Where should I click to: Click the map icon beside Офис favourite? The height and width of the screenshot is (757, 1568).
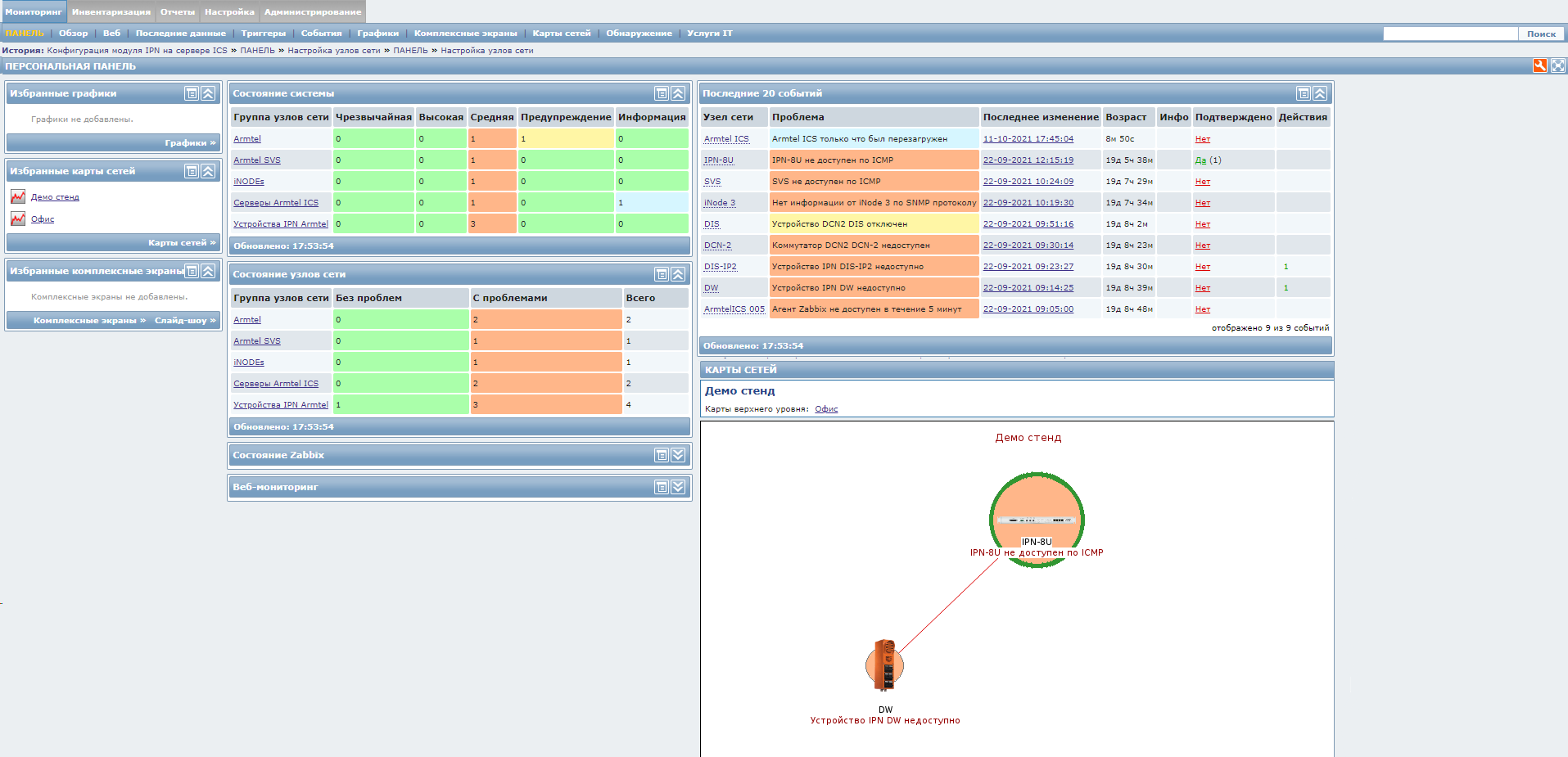click(x=18, y=219)
